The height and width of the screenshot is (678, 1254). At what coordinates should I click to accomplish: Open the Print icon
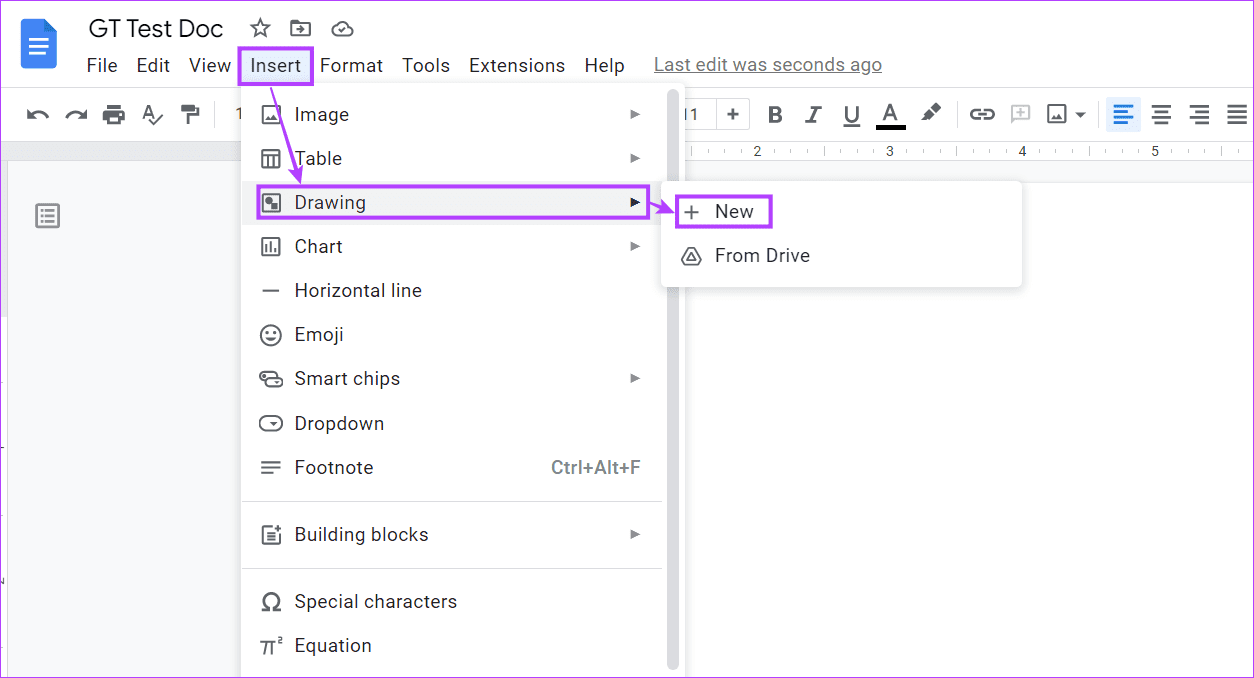tap(113, 114)
